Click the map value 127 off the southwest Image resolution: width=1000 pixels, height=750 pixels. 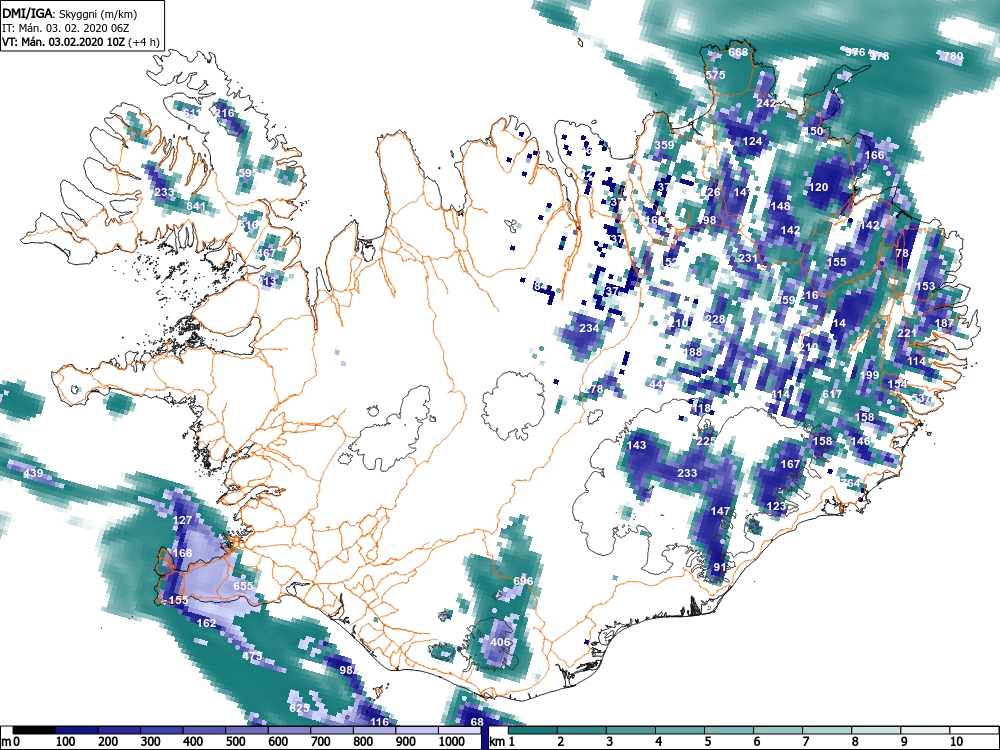click(x=182, y=520)
